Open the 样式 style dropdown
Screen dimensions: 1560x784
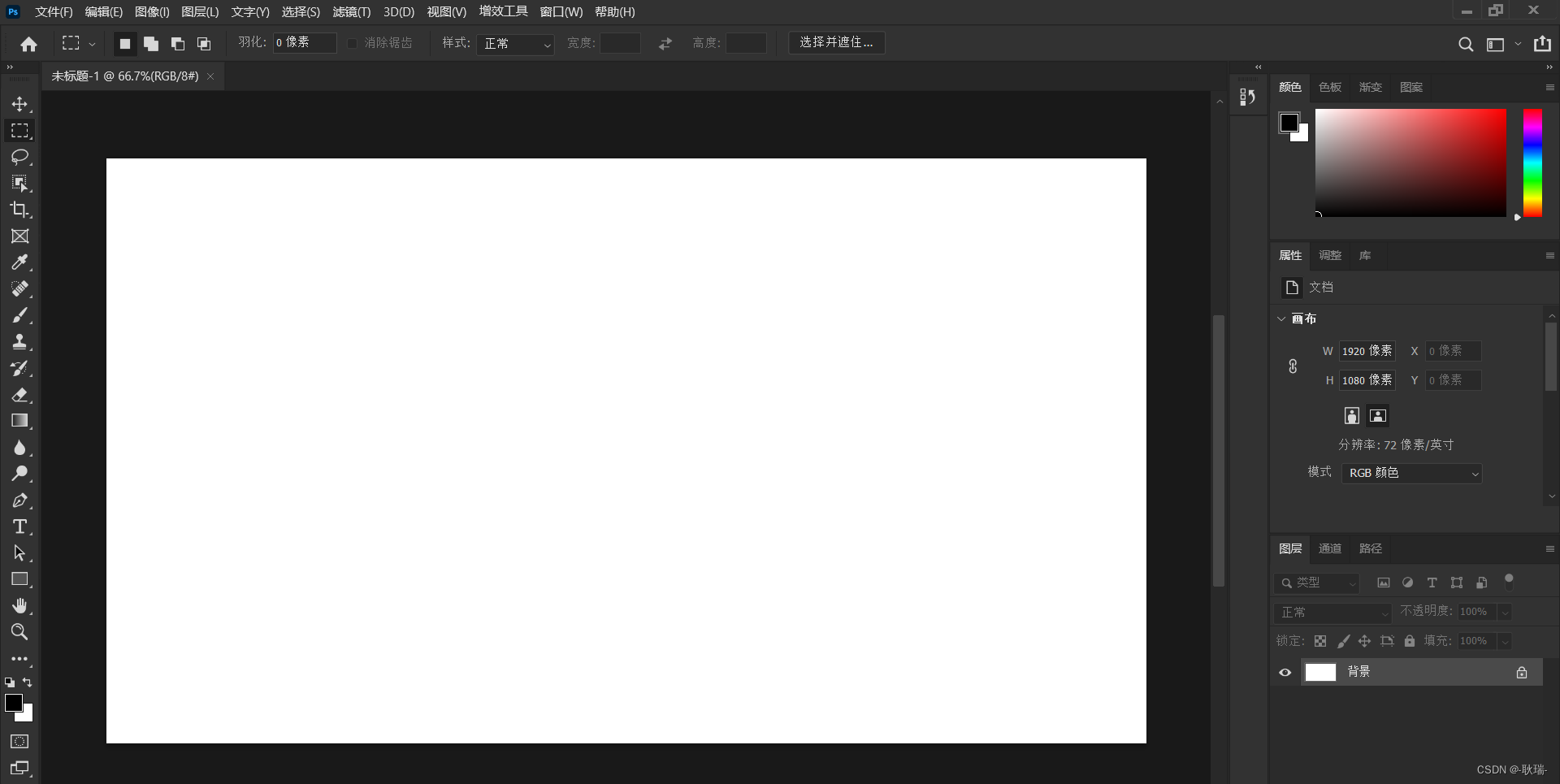pos(515,44)
